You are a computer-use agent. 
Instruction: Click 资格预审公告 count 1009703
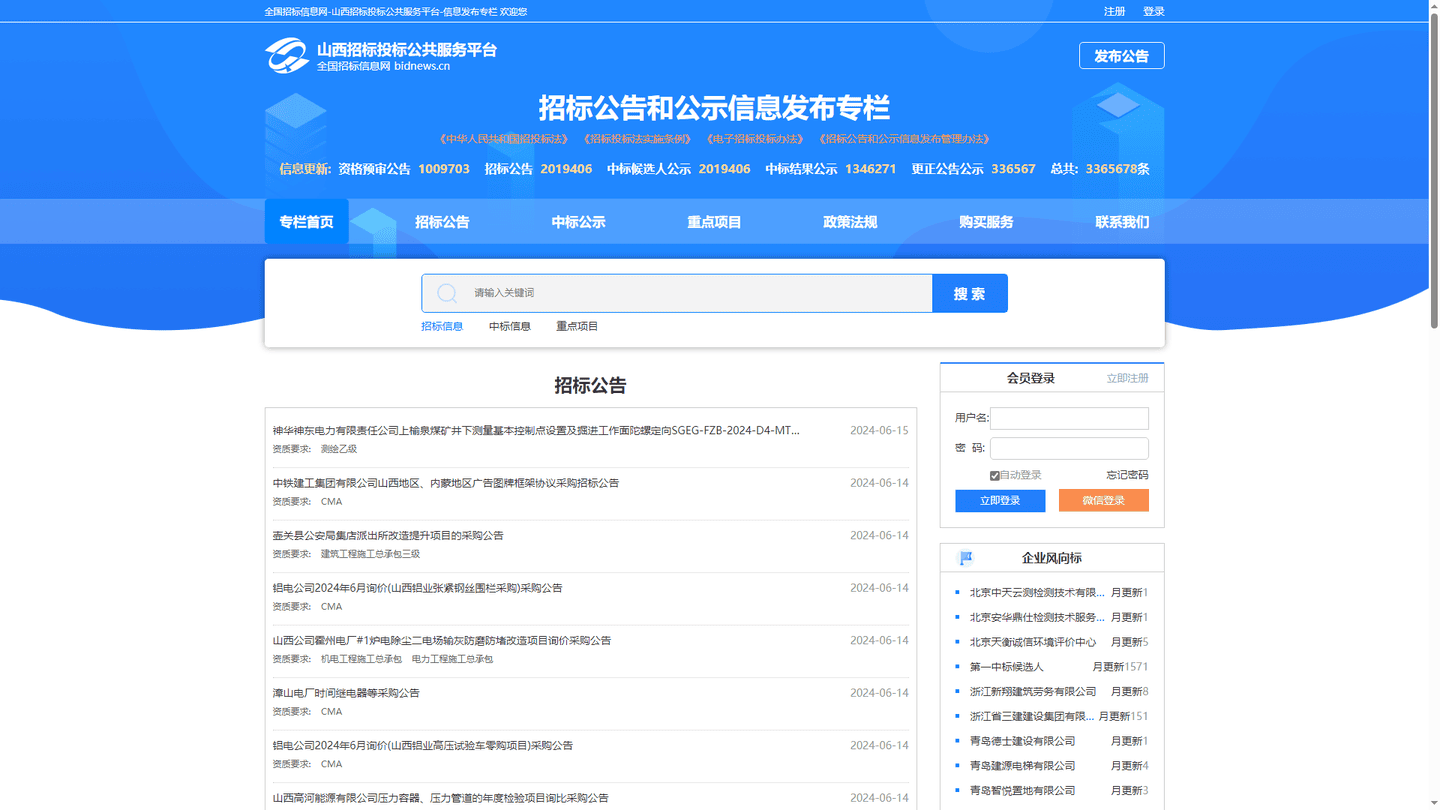pos(444,169)
